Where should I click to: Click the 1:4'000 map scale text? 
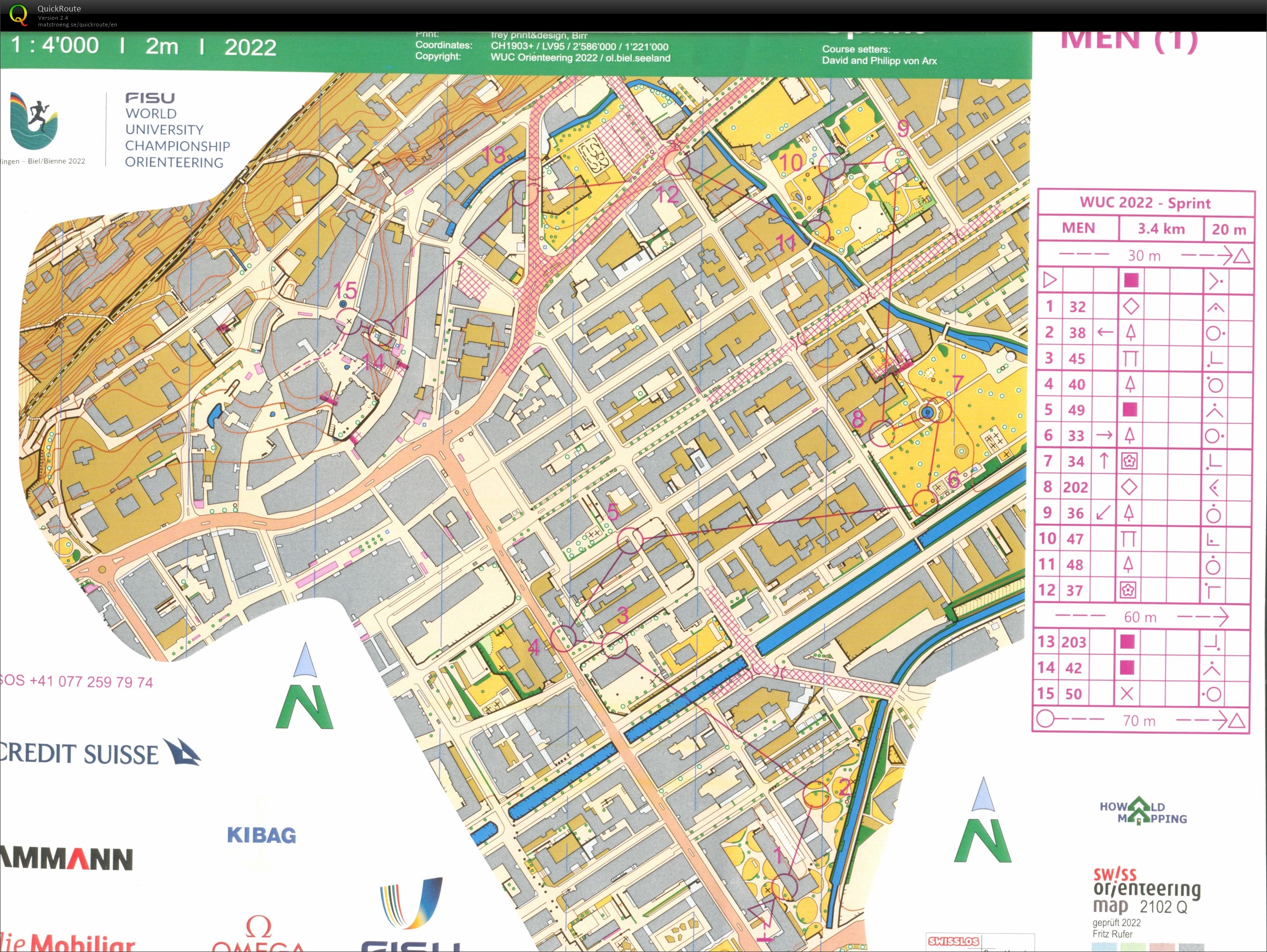[55, 45]
